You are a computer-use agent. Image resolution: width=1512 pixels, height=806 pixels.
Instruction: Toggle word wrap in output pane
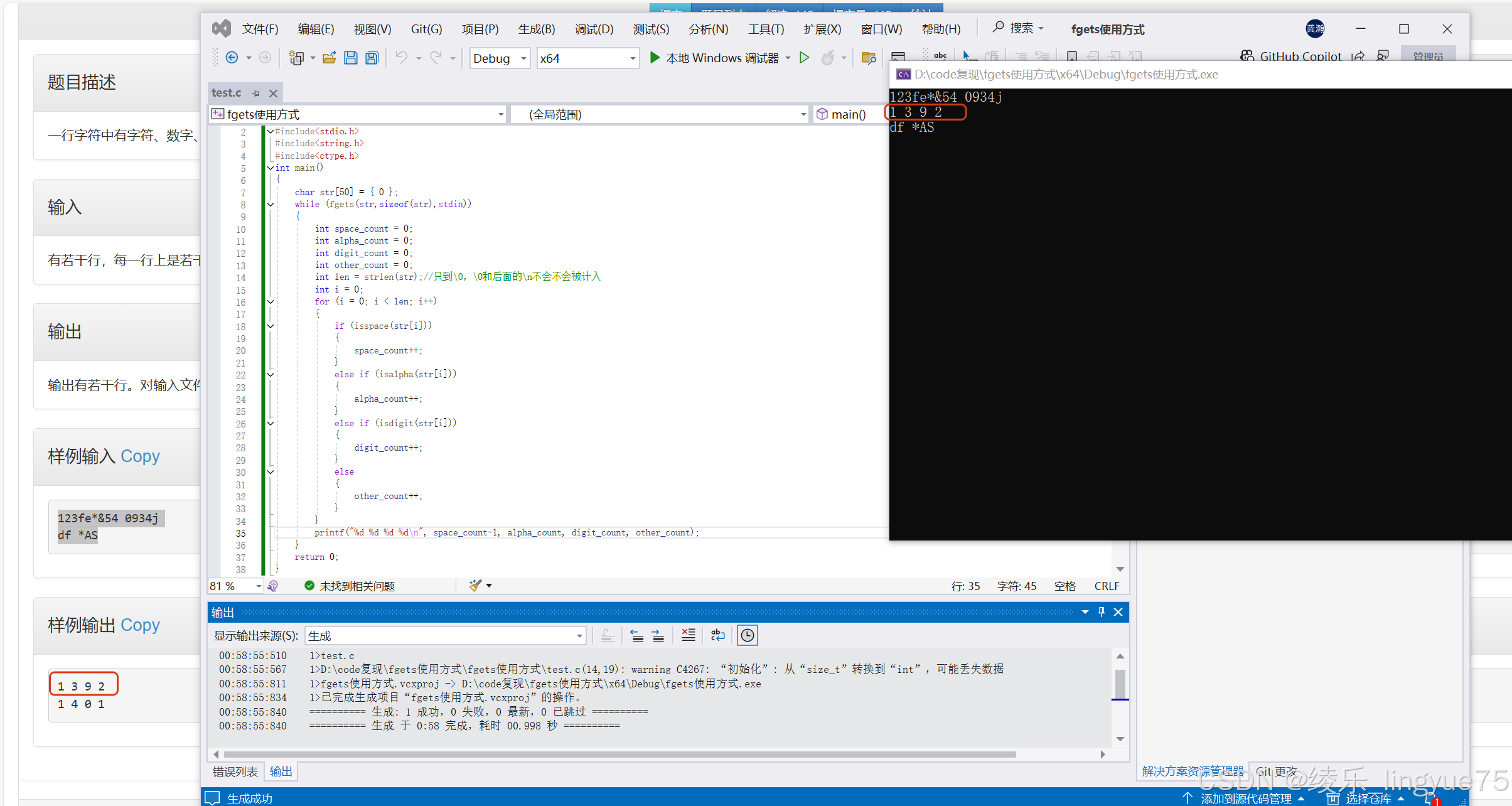717,635
